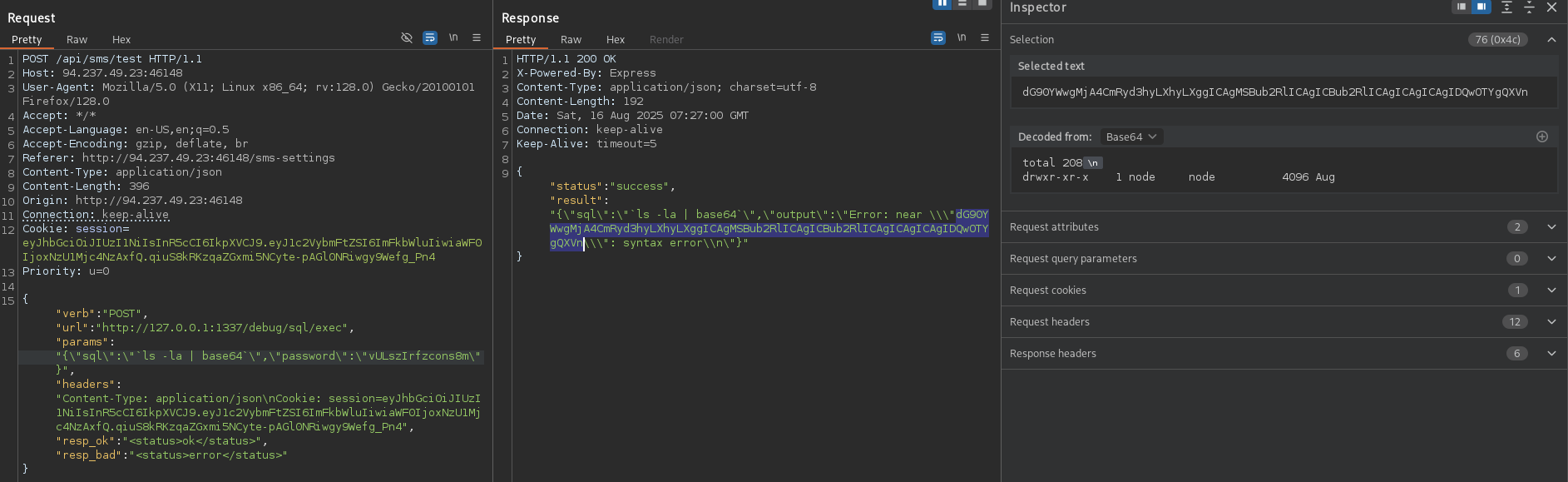Collapse all Inspector sections

tap(1529, 7)
